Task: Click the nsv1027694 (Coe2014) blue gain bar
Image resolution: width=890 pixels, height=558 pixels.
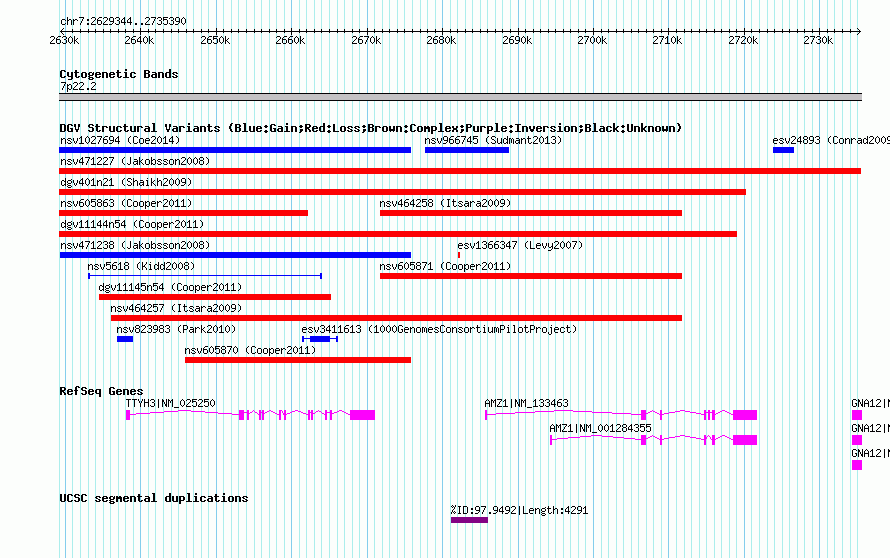Action: tap(235, 150)
